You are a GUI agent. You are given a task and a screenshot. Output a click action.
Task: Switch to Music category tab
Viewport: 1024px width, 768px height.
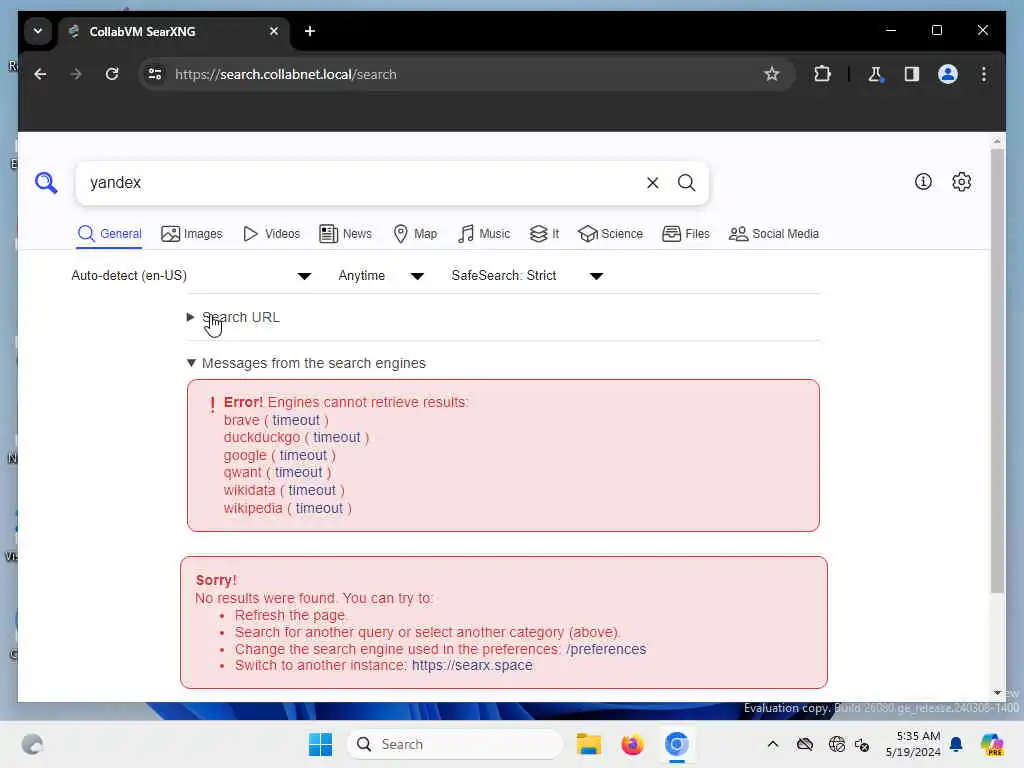coord(484,234)
